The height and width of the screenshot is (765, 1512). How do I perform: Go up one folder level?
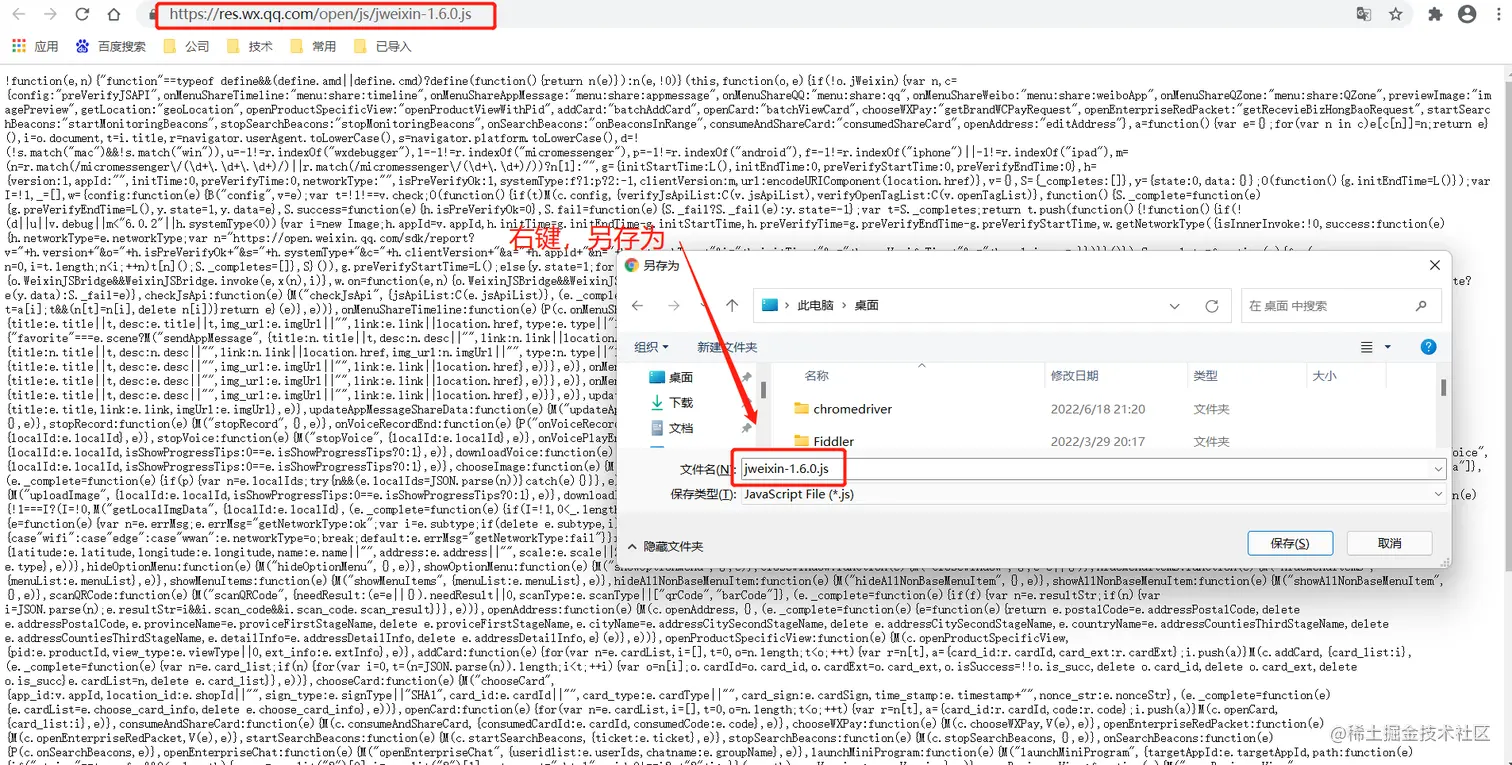732,305
